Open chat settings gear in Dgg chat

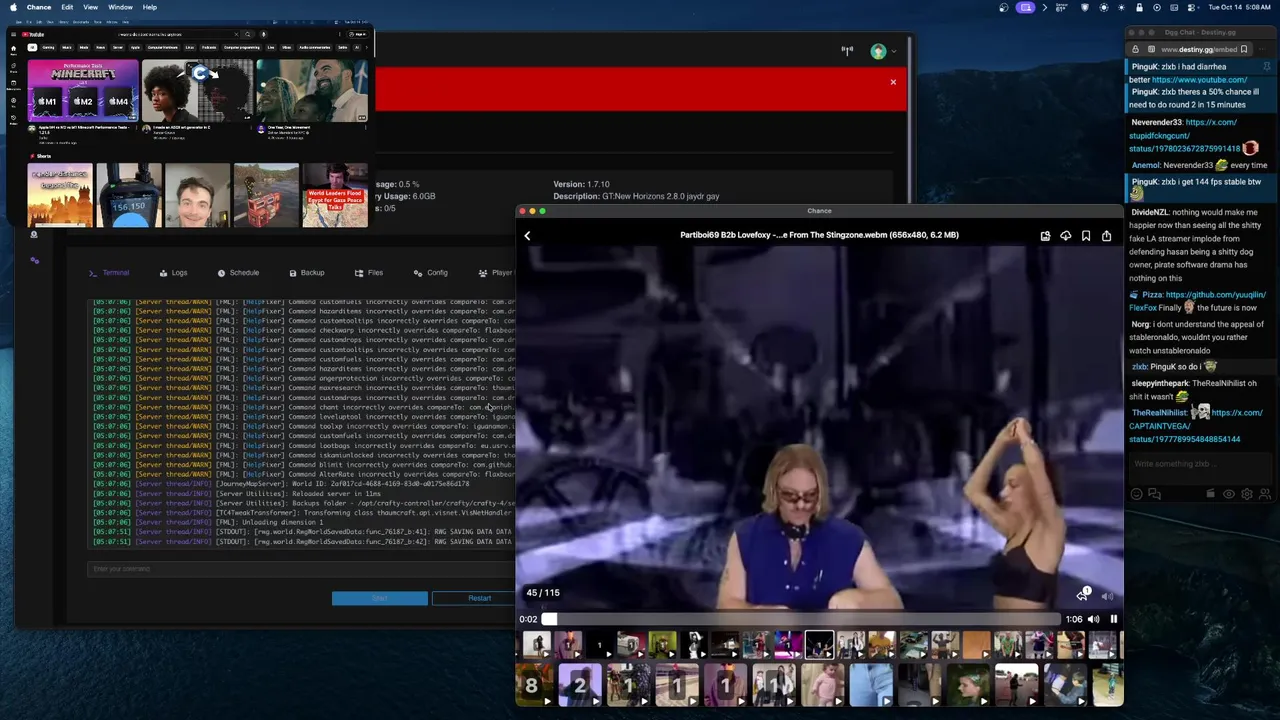pos(1247,494)
